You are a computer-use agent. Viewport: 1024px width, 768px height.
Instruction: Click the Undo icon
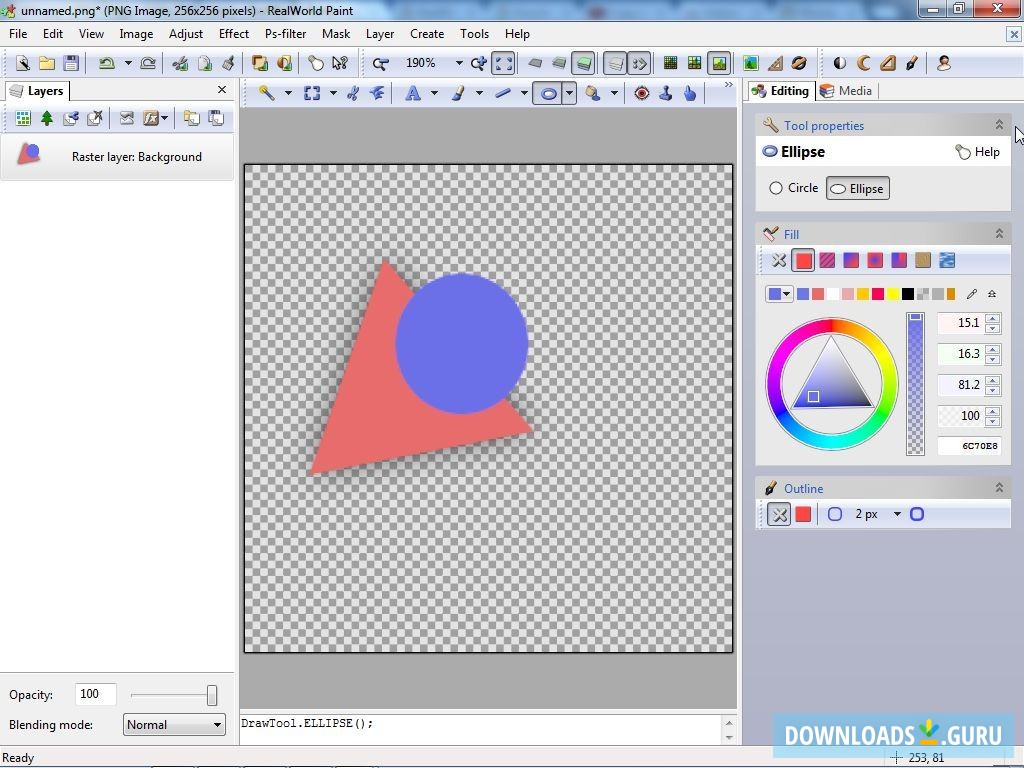point(108,62)
